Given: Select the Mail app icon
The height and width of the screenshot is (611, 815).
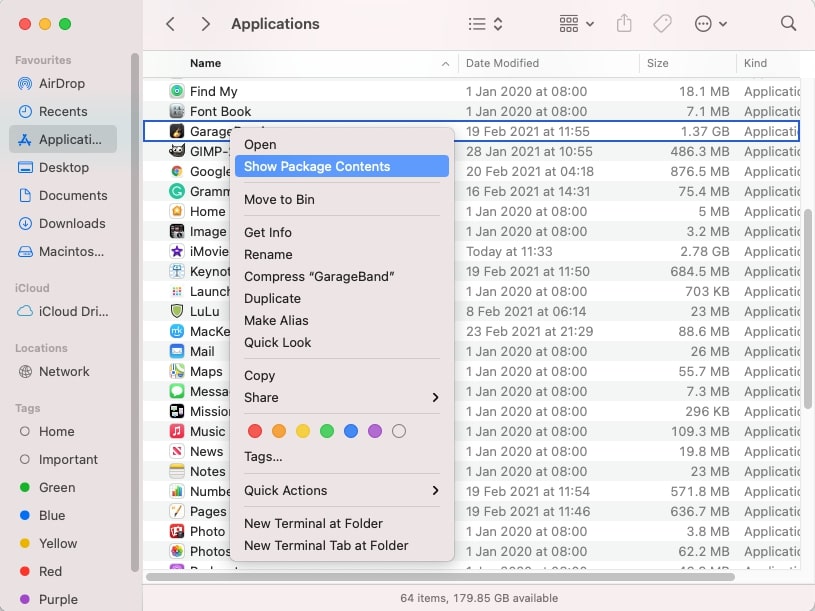Looking at the screenshot, I should [177, 351].
